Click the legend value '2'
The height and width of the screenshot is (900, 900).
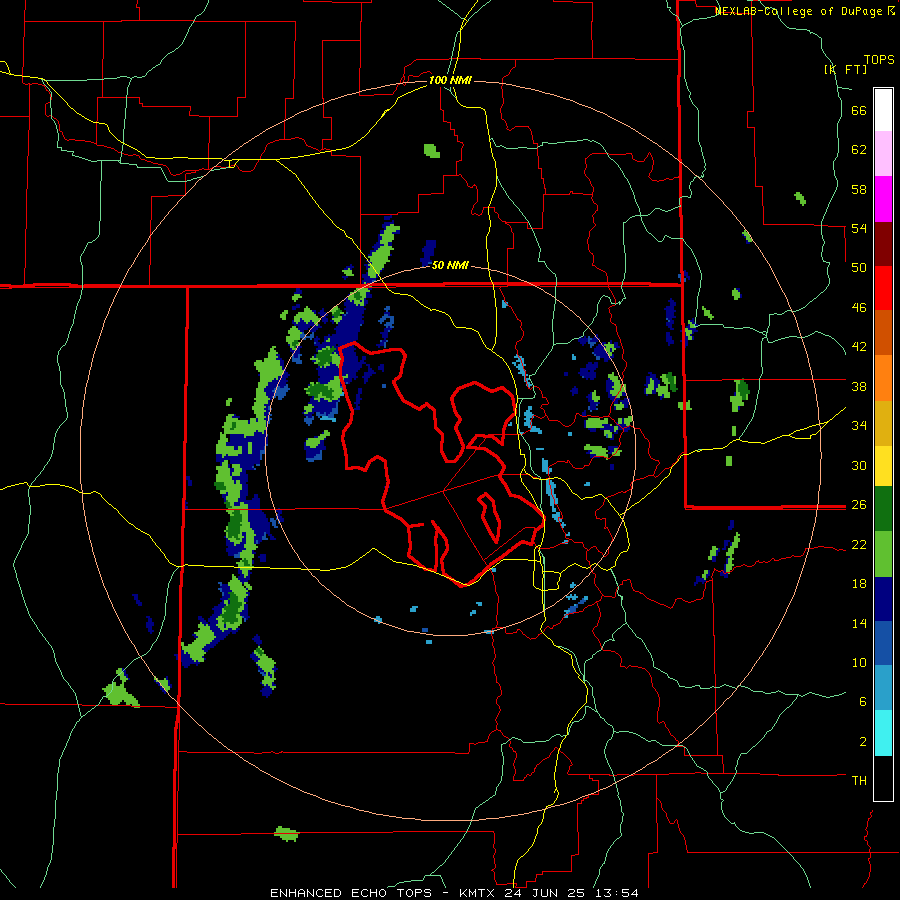pyautogui.click(x=863, y=742)
